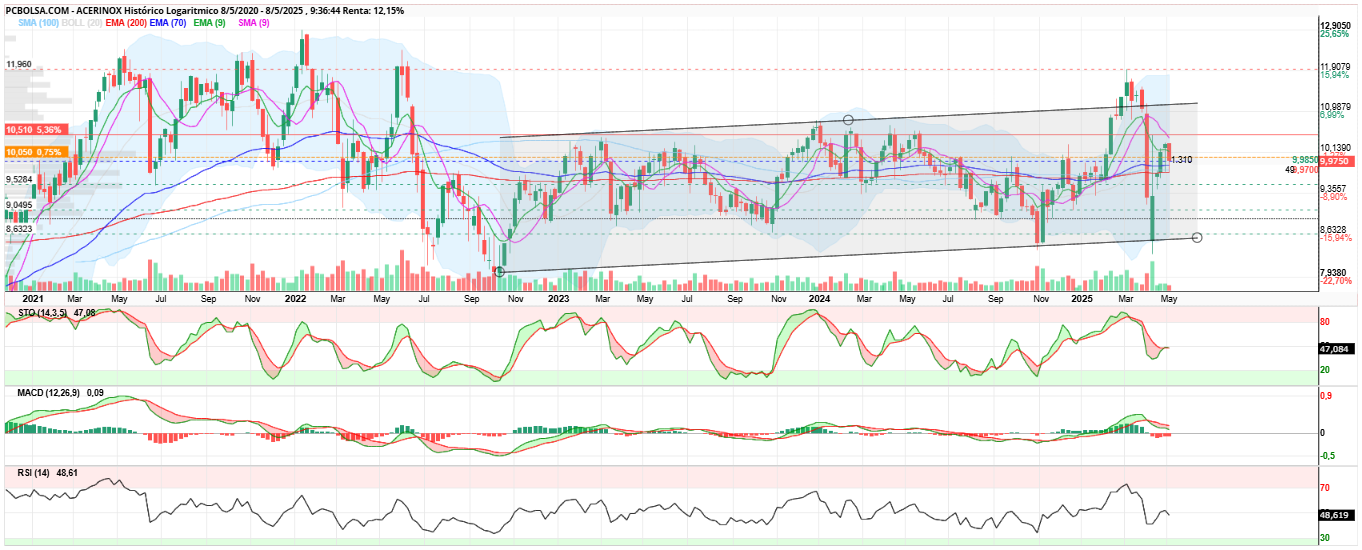
Task: Click the 2024 year label on time axis
Action: pyautogui.click(x=819, y=299)
